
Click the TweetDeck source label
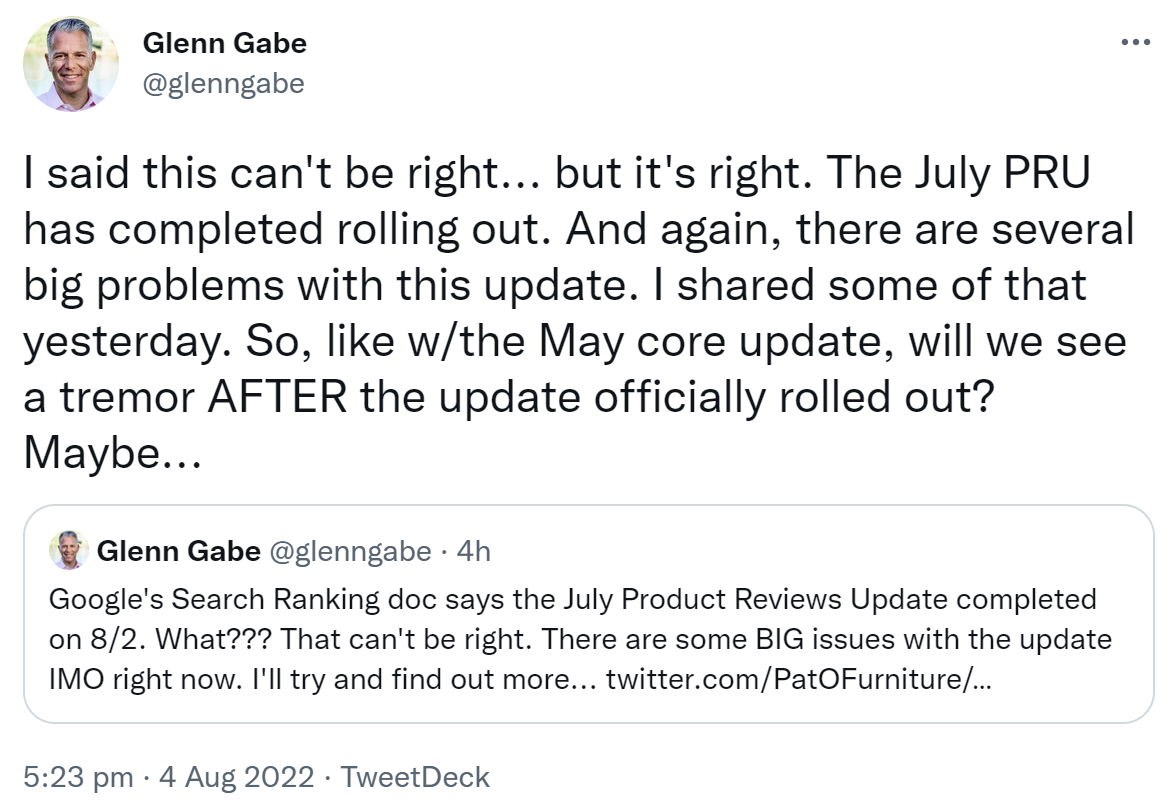(x=416, y=776)
